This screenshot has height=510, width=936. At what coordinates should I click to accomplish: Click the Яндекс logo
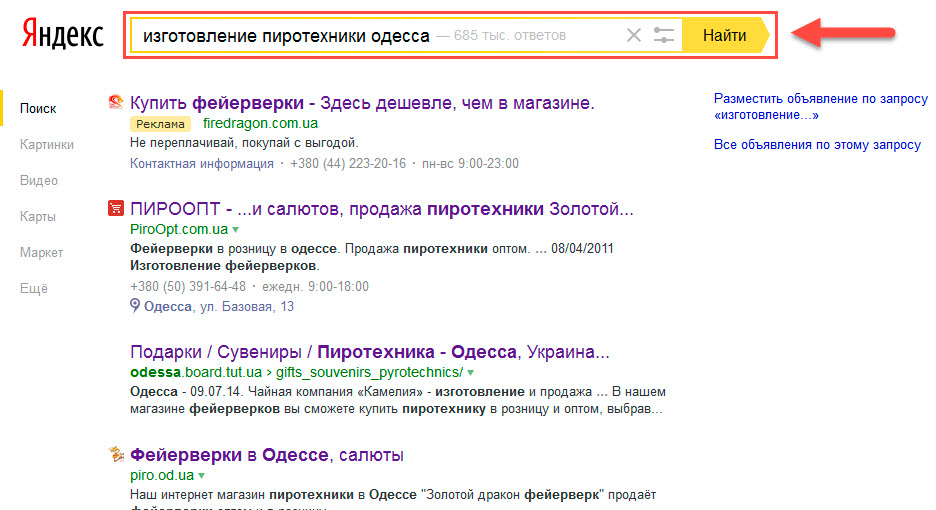point(63,35)
